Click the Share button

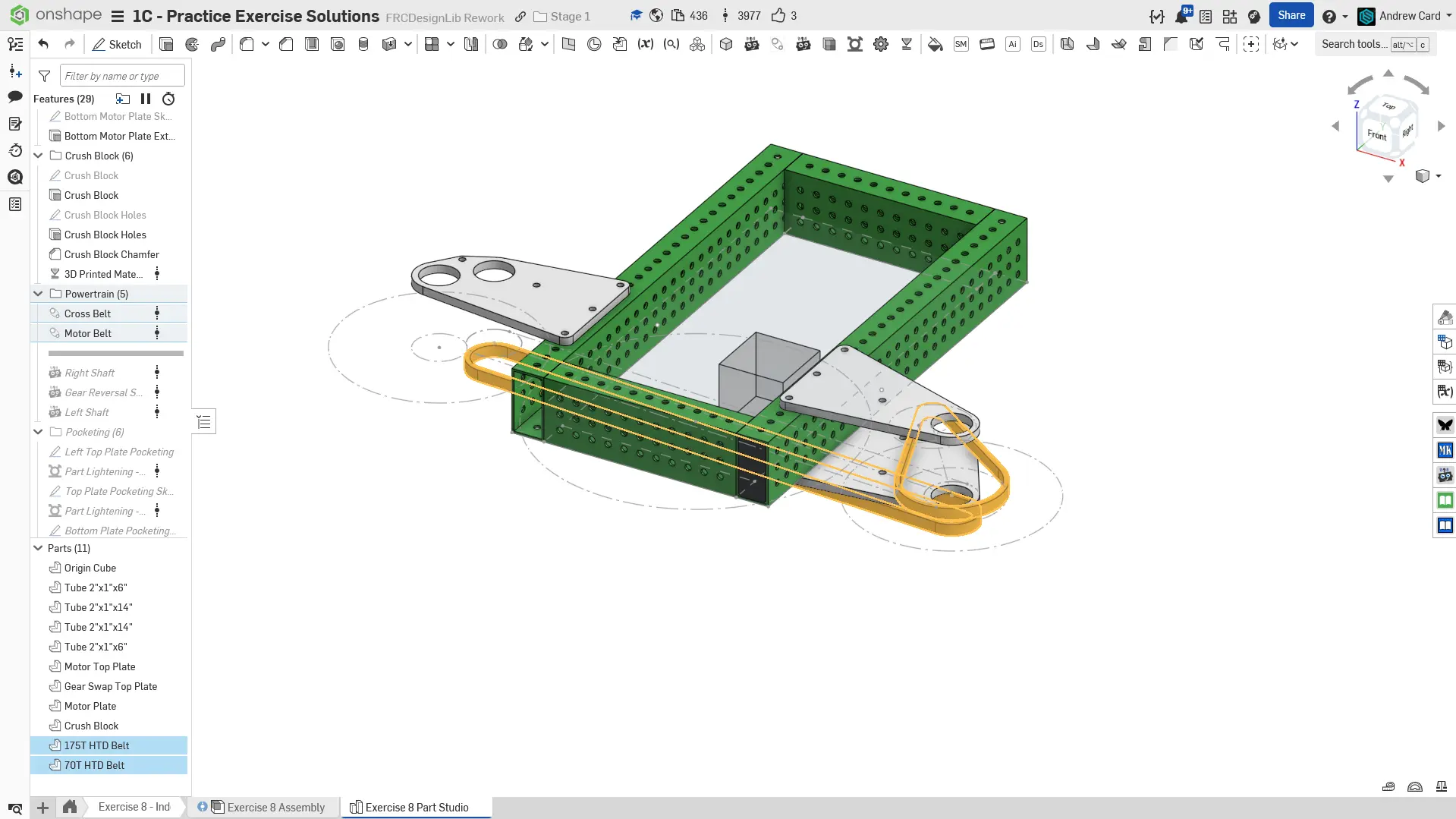point(1291,15)
